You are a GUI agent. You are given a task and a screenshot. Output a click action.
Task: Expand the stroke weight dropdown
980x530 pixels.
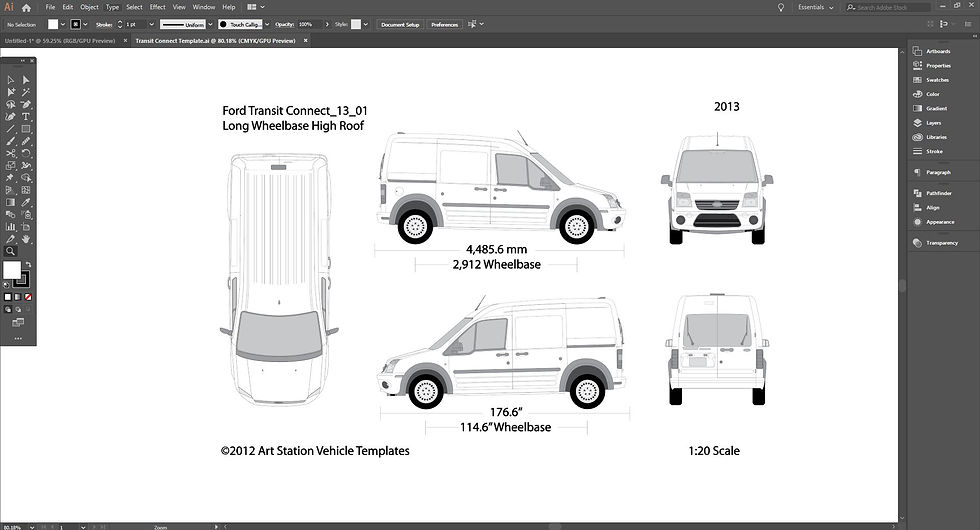click(x=152, y=24)
